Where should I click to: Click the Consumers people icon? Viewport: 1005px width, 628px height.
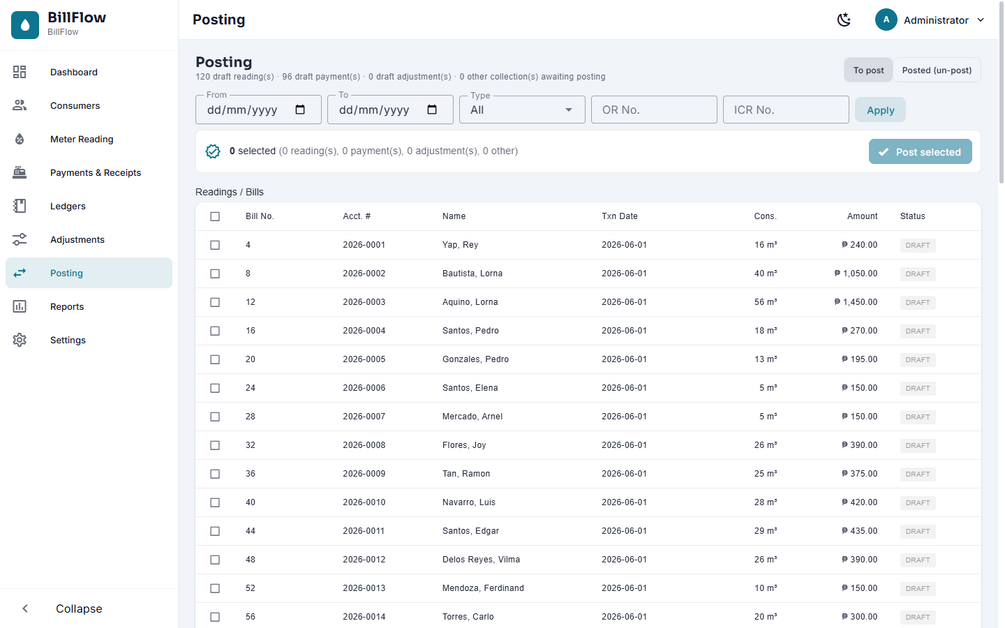point(20,105)
